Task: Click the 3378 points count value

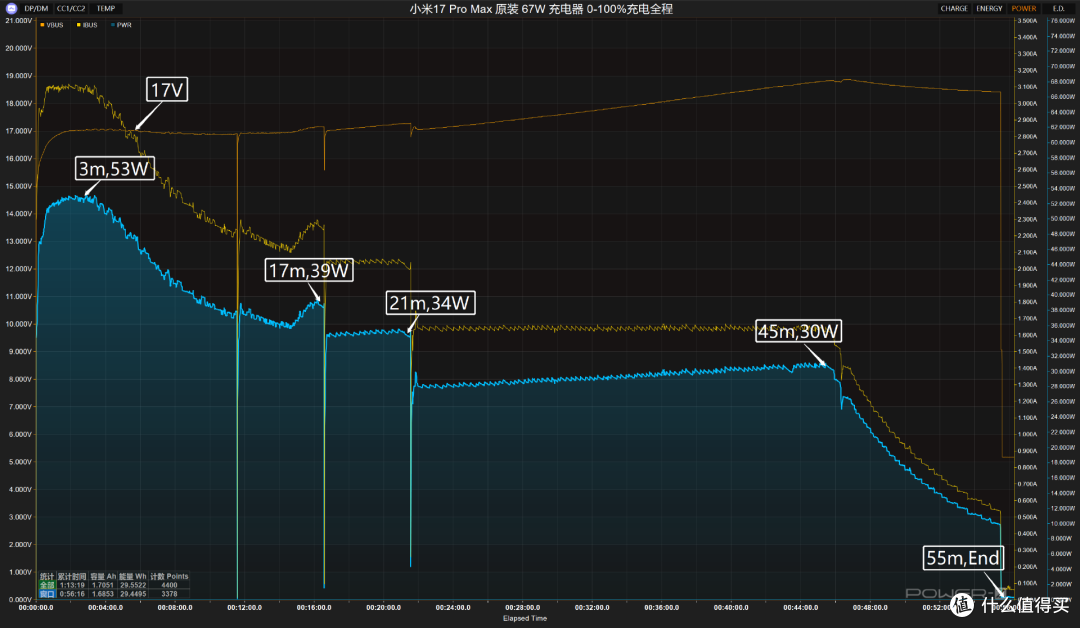Action: pyautogui.click(x=169, y=594)
